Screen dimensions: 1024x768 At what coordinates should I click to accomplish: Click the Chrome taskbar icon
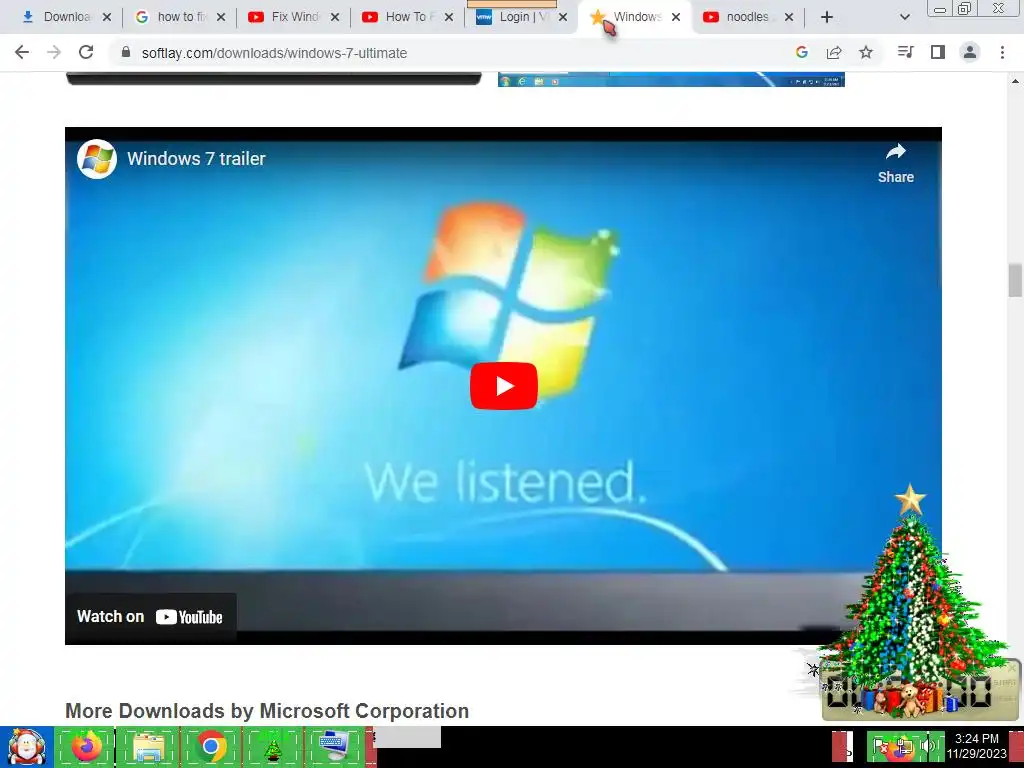coord(211,746)
